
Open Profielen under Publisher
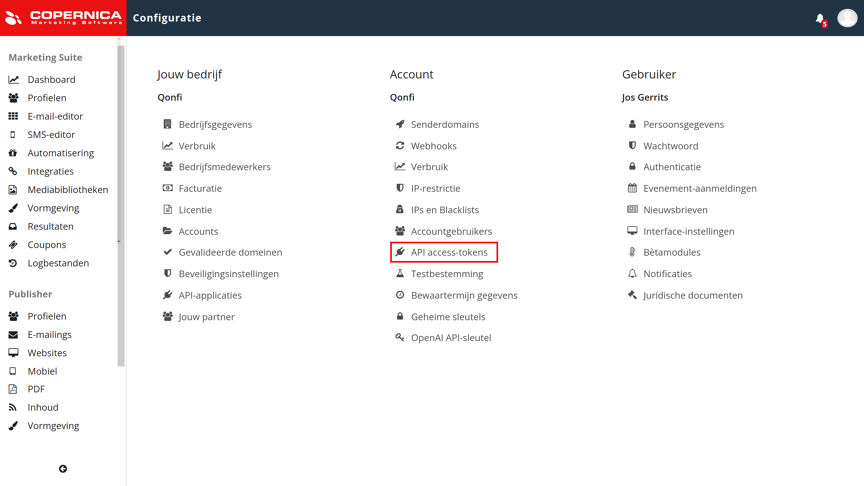(47, 316)
